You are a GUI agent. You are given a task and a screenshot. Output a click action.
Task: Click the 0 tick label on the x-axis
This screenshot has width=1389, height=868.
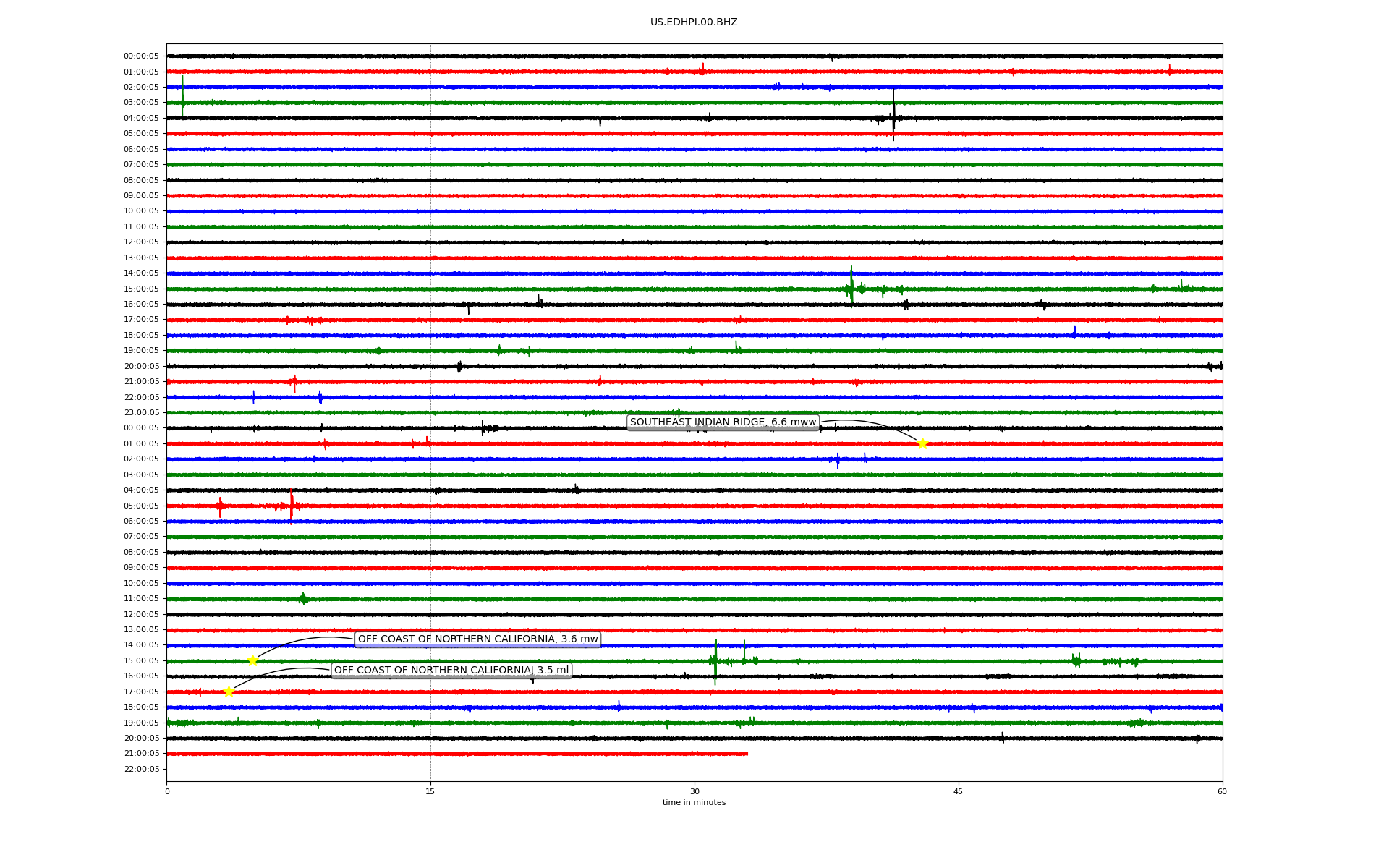click(167, 791)
